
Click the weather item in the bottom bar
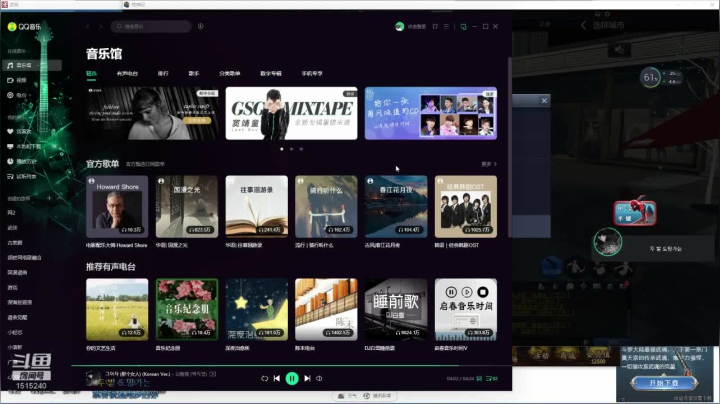[348, 396]
